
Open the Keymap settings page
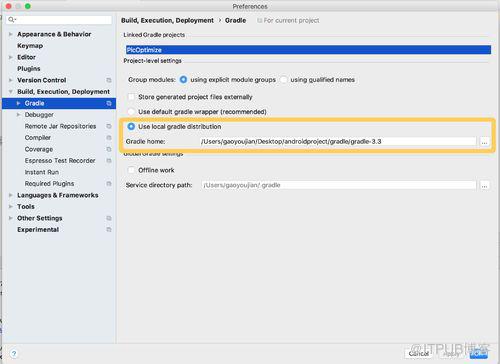tap(30, 46)
